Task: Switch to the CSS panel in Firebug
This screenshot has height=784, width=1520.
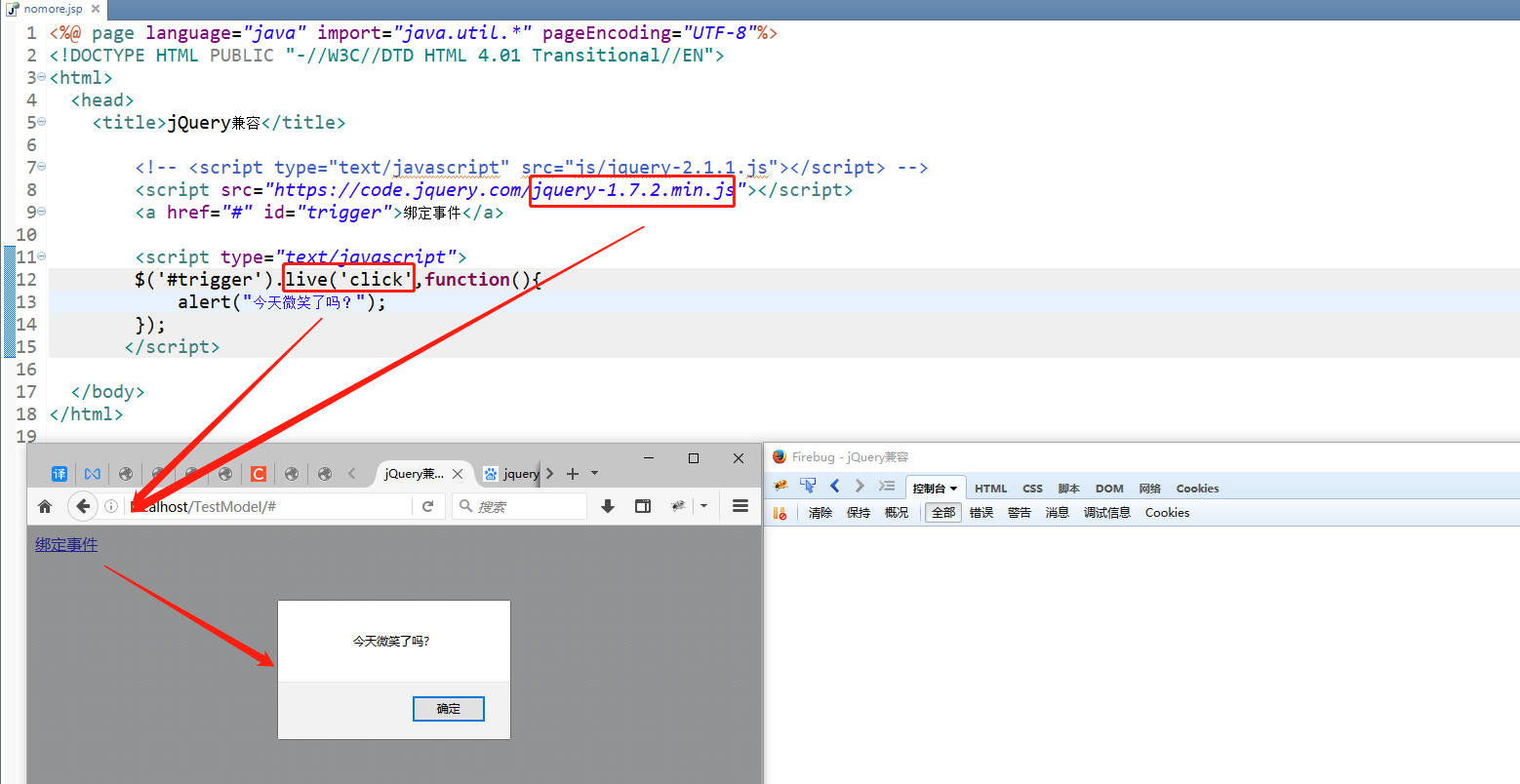Action: [x=1032, y=489]
